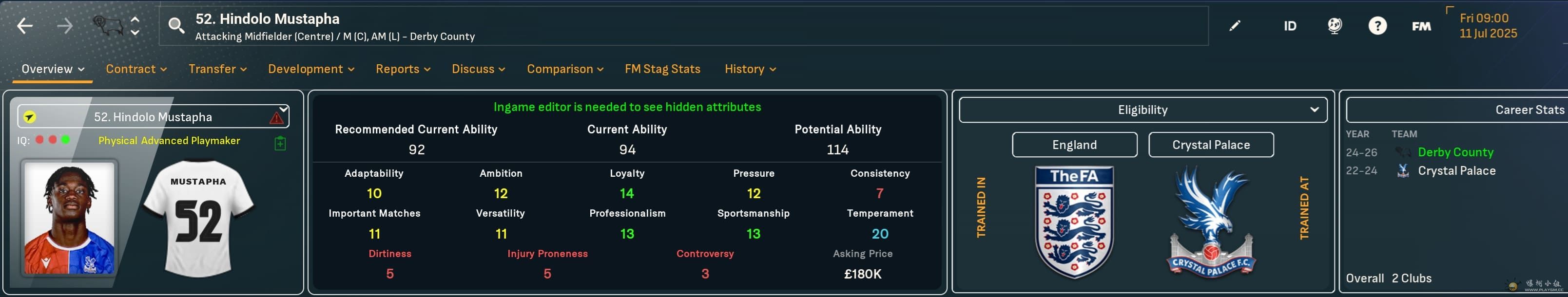Click the pencil edit icon
Image resolution: width=1568 pixels, height=297 pixels.
point(1235,25)
